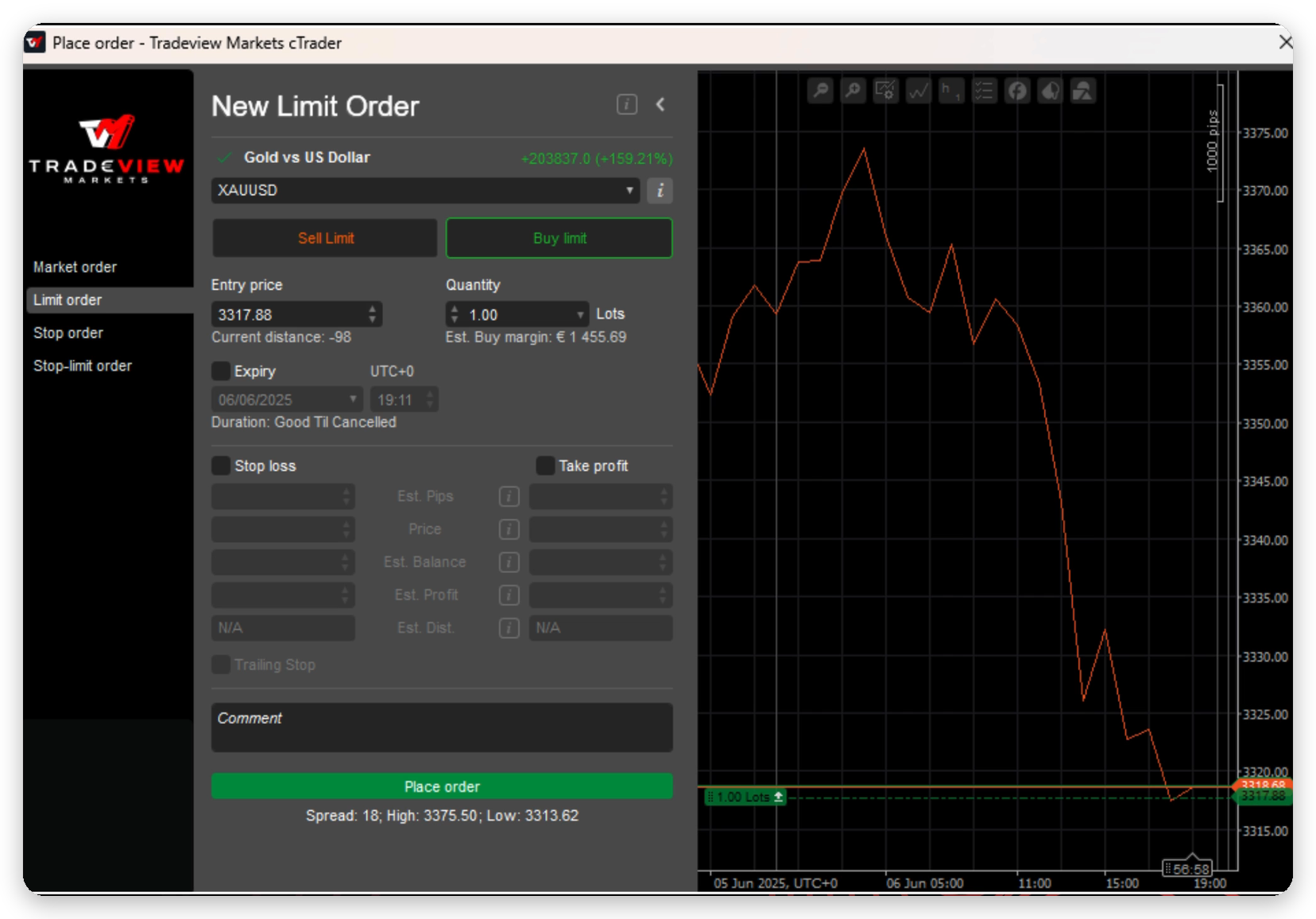Open the h1 timeframe selector
This screenshot has height=919, width=1316.
(951, 91)
